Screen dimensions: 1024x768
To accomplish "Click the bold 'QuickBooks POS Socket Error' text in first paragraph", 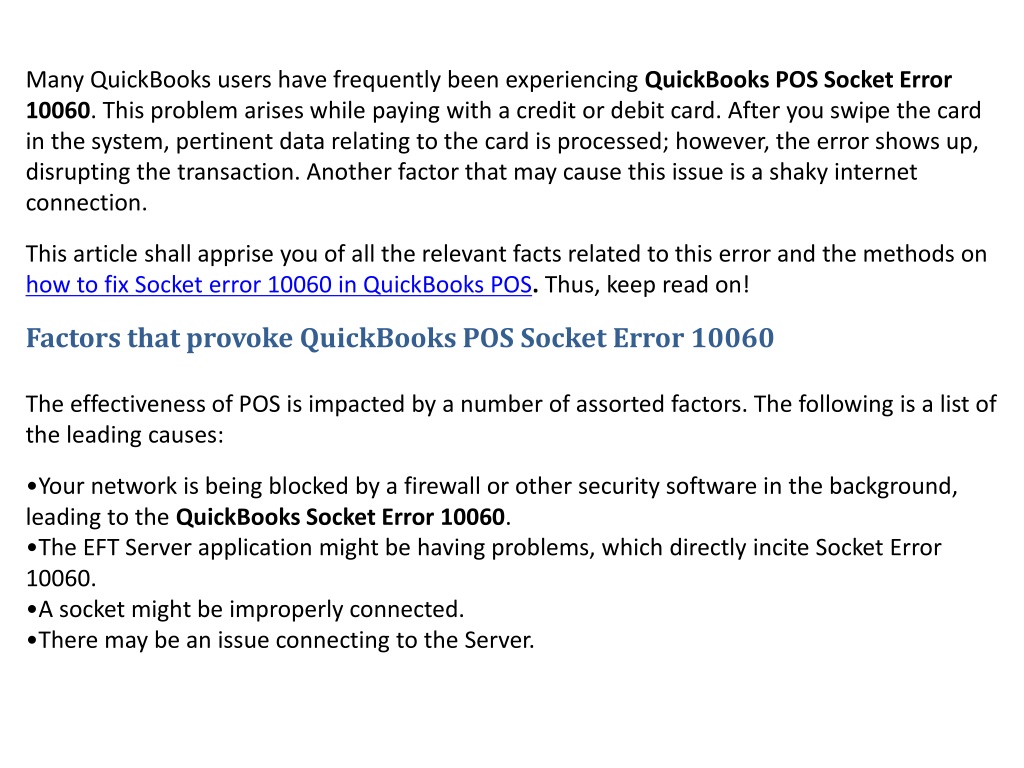I will (798, 80).
